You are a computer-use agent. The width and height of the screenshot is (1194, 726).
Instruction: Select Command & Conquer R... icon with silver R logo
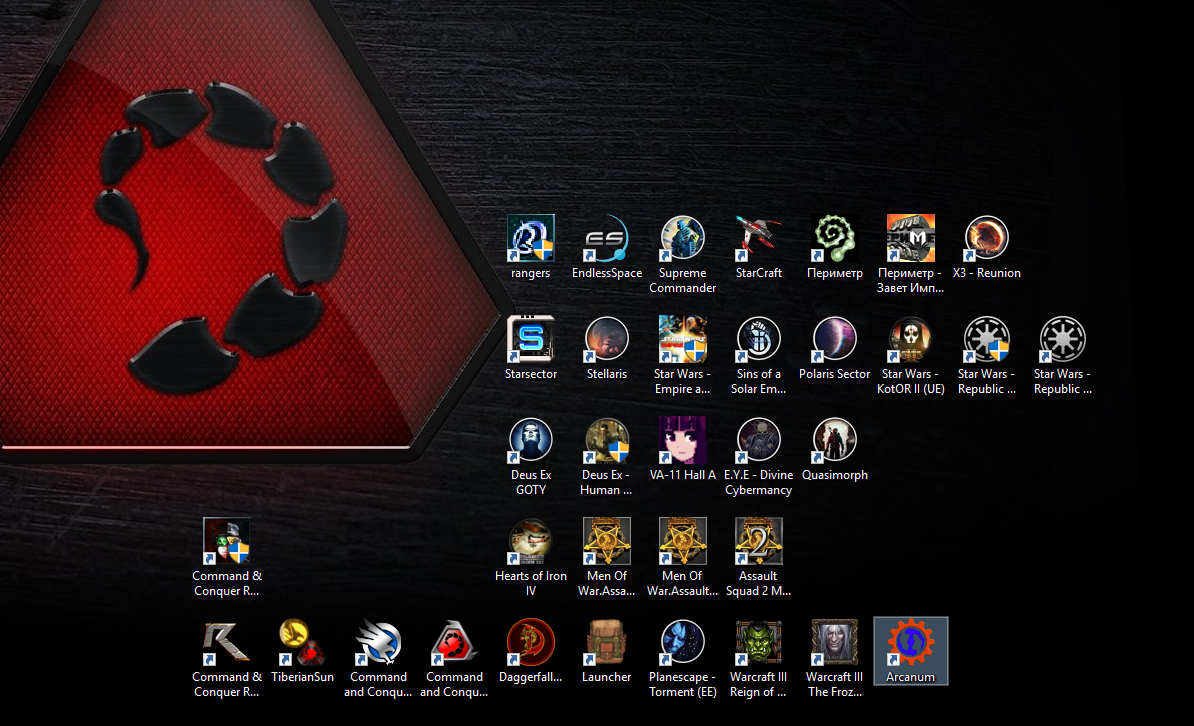[x=227, y=641]
